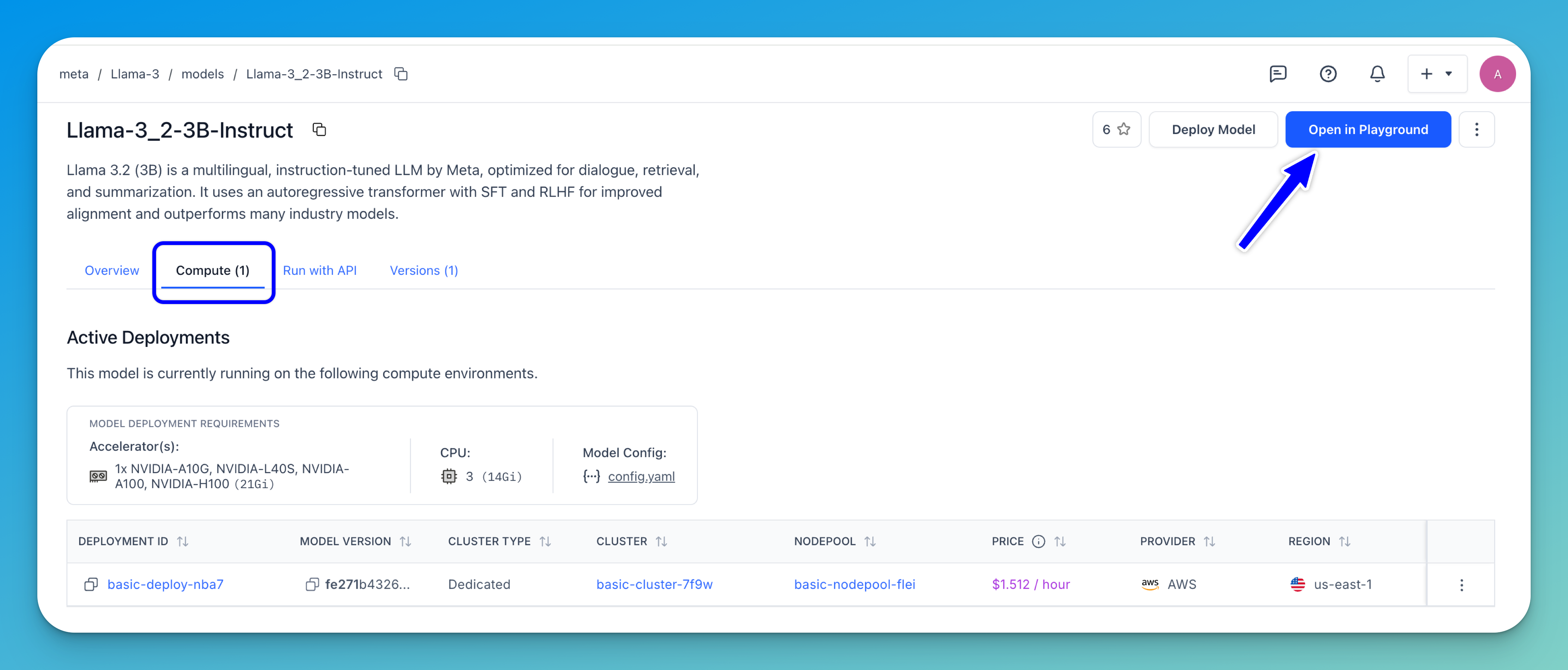This screenshot has height=670, width=1568.
Task: Click the config braces icon
Action: point(591,476)
